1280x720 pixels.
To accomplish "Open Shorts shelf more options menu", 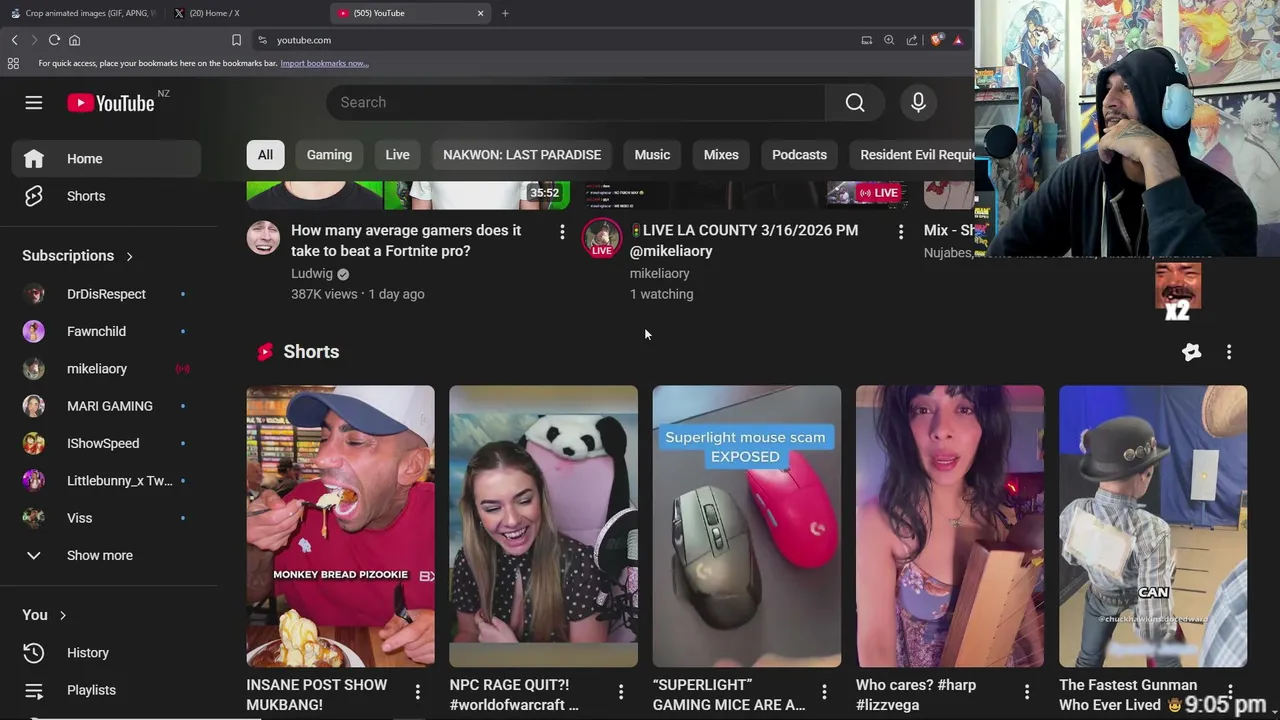I will click(1229, 352).
